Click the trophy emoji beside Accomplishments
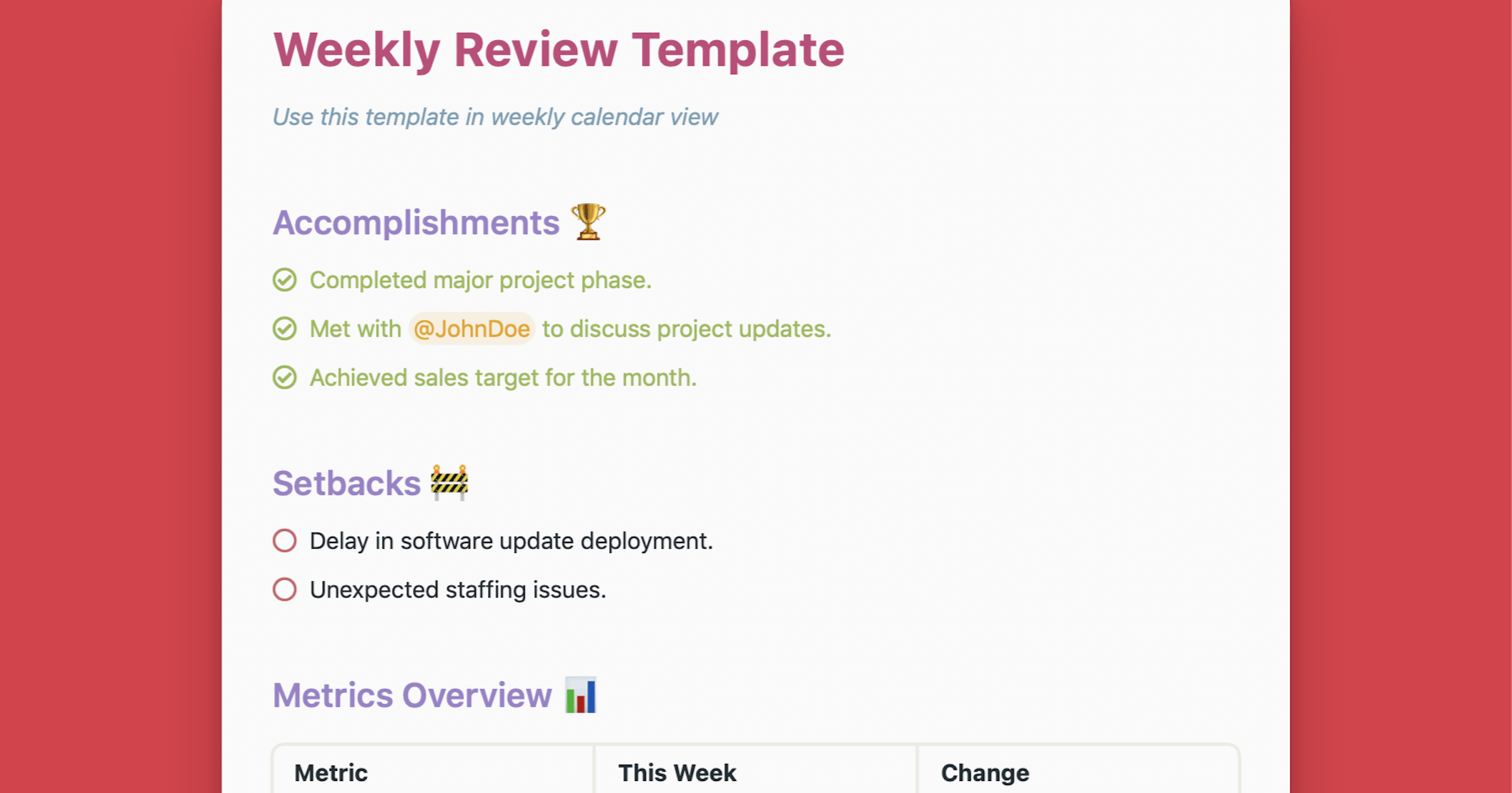The image size is (1512, 793). click(x=588, y=222)
